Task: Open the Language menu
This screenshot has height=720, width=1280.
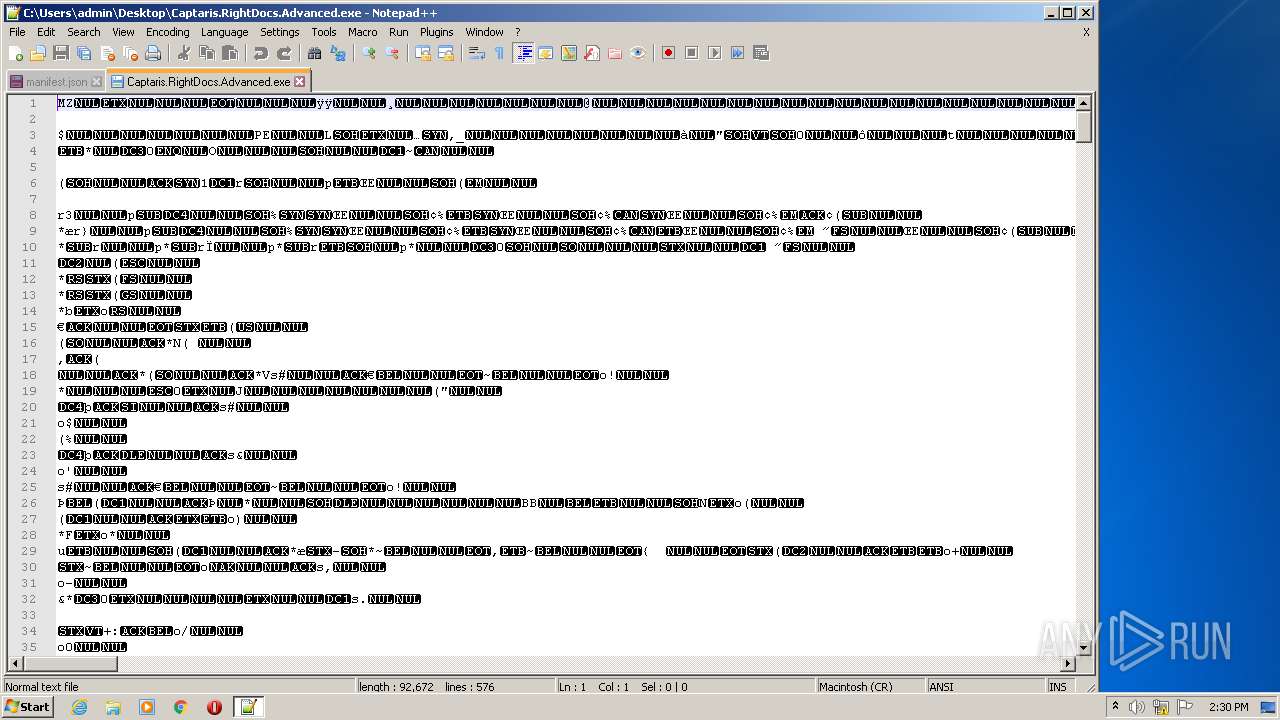Action: pyautogui.click(x=224, y=32)
